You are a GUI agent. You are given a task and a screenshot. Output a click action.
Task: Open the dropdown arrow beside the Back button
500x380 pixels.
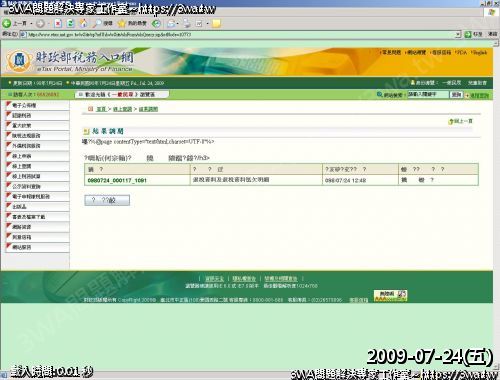[x=32, y=23]
